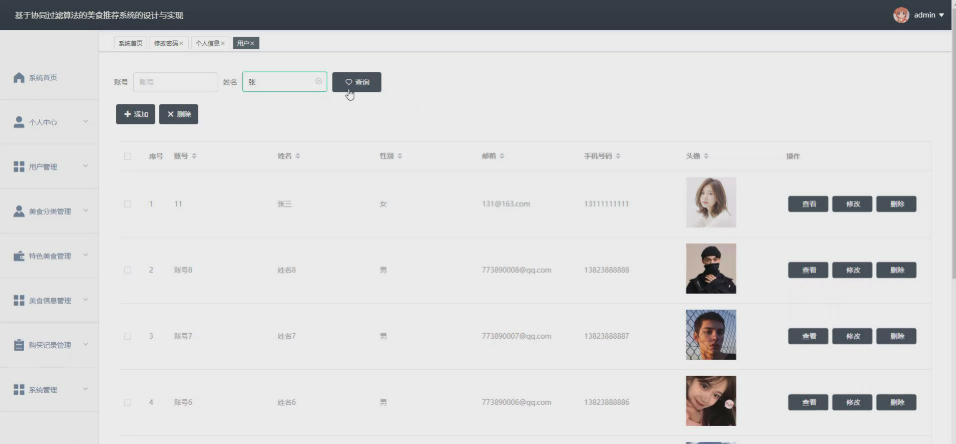The image size is (956, 444).
Task: Click into the 账号 search input field
Action: point(175,82)
